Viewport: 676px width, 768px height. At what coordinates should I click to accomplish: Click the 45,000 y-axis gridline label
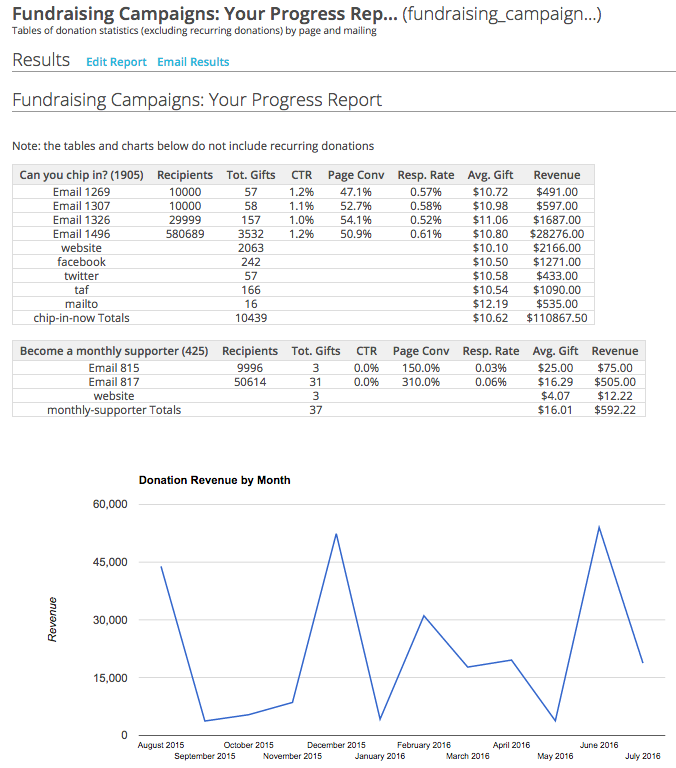click(x=110, y=562)
